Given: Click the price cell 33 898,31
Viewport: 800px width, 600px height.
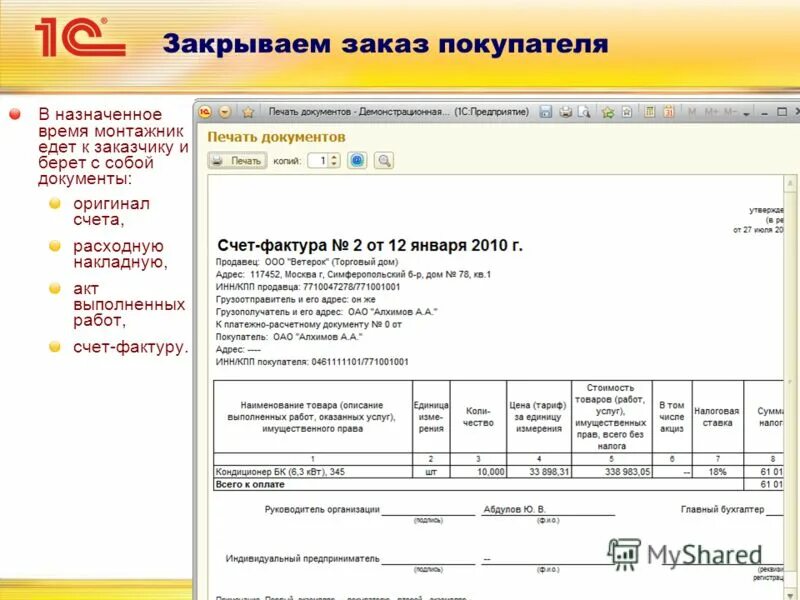Looking at the screenshot, I should pyautogui.click(x=539, y=472).
